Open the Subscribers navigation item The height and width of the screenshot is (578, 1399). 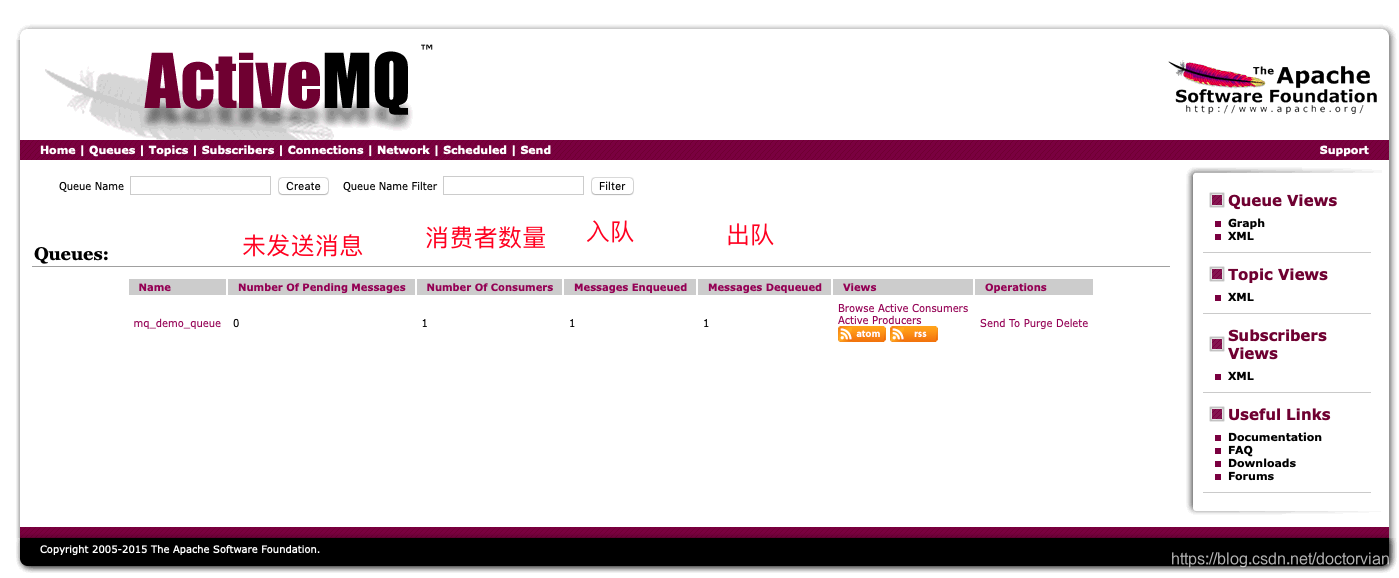click(238, 150)
